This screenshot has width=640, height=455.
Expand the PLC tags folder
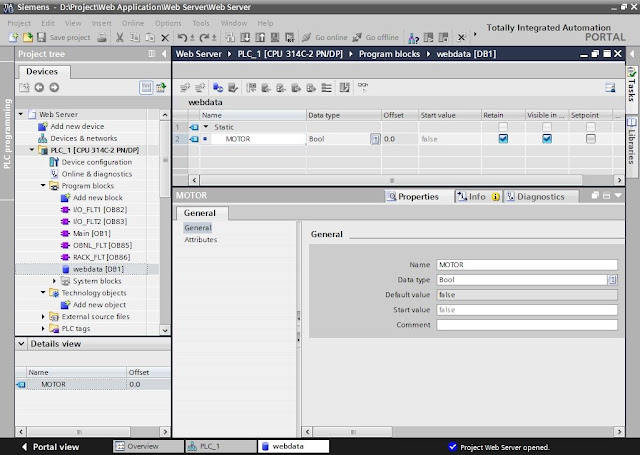[x=43, y=328]
